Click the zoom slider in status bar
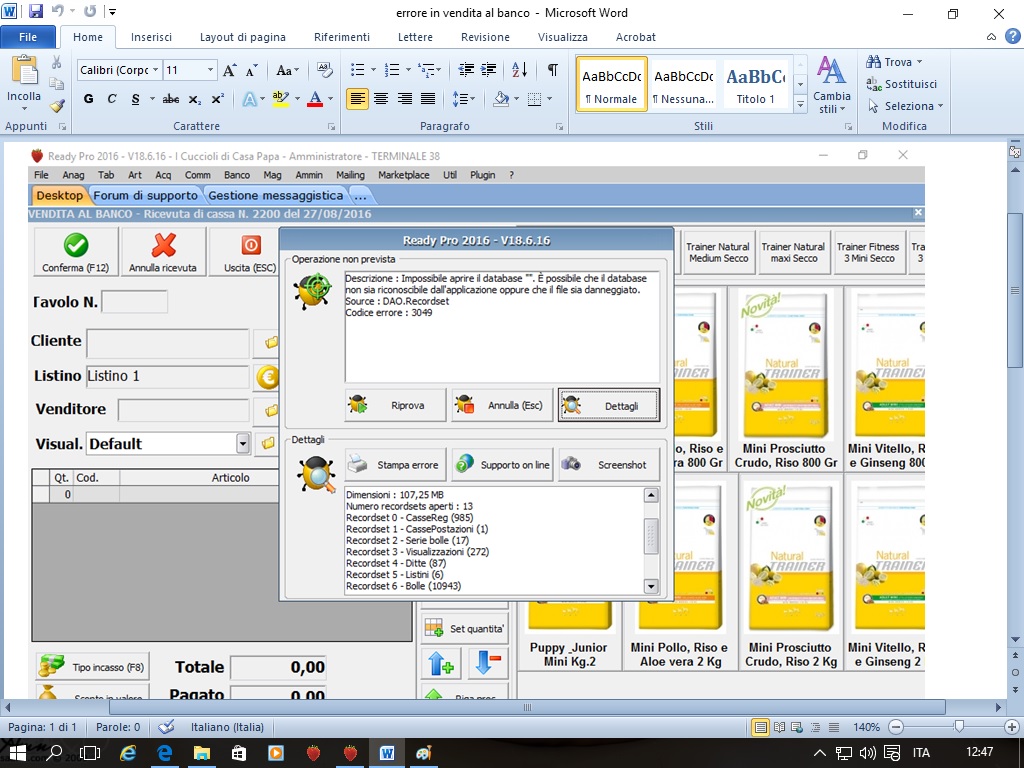 pyautogui.click(x=959, y=727)
